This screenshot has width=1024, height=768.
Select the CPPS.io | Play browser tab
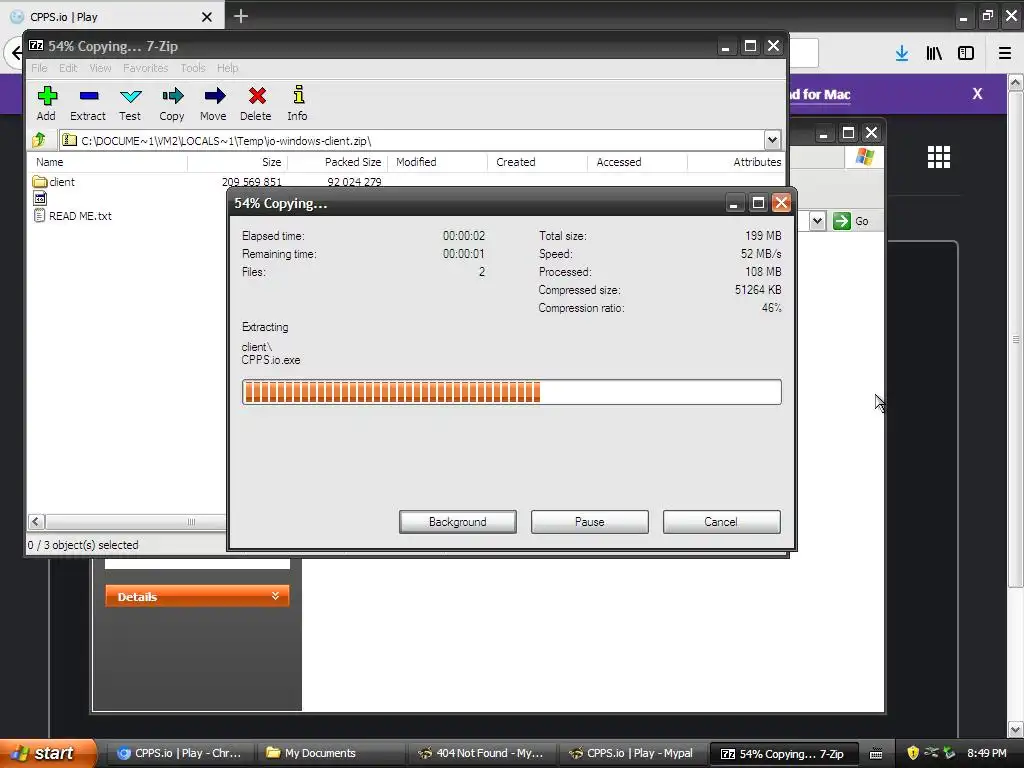112,16
